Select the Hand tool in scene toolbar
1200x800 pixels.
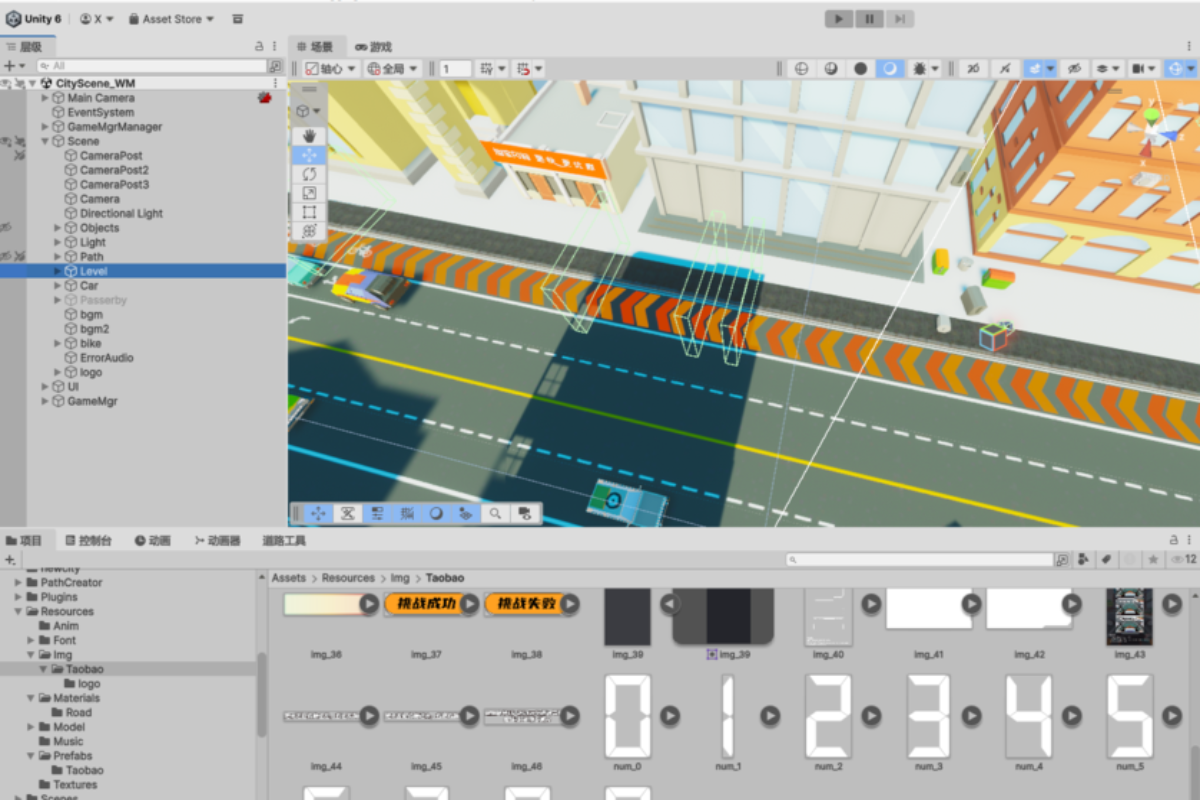click(x=309, y=136)
